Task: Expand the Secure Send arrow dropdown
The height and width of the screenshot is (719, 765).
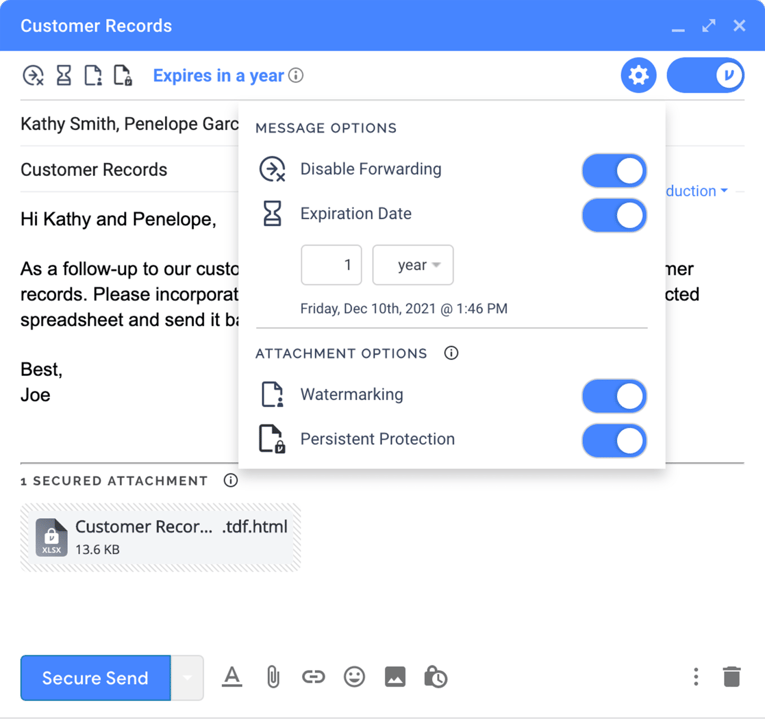Action: click(x=187, y=678)
